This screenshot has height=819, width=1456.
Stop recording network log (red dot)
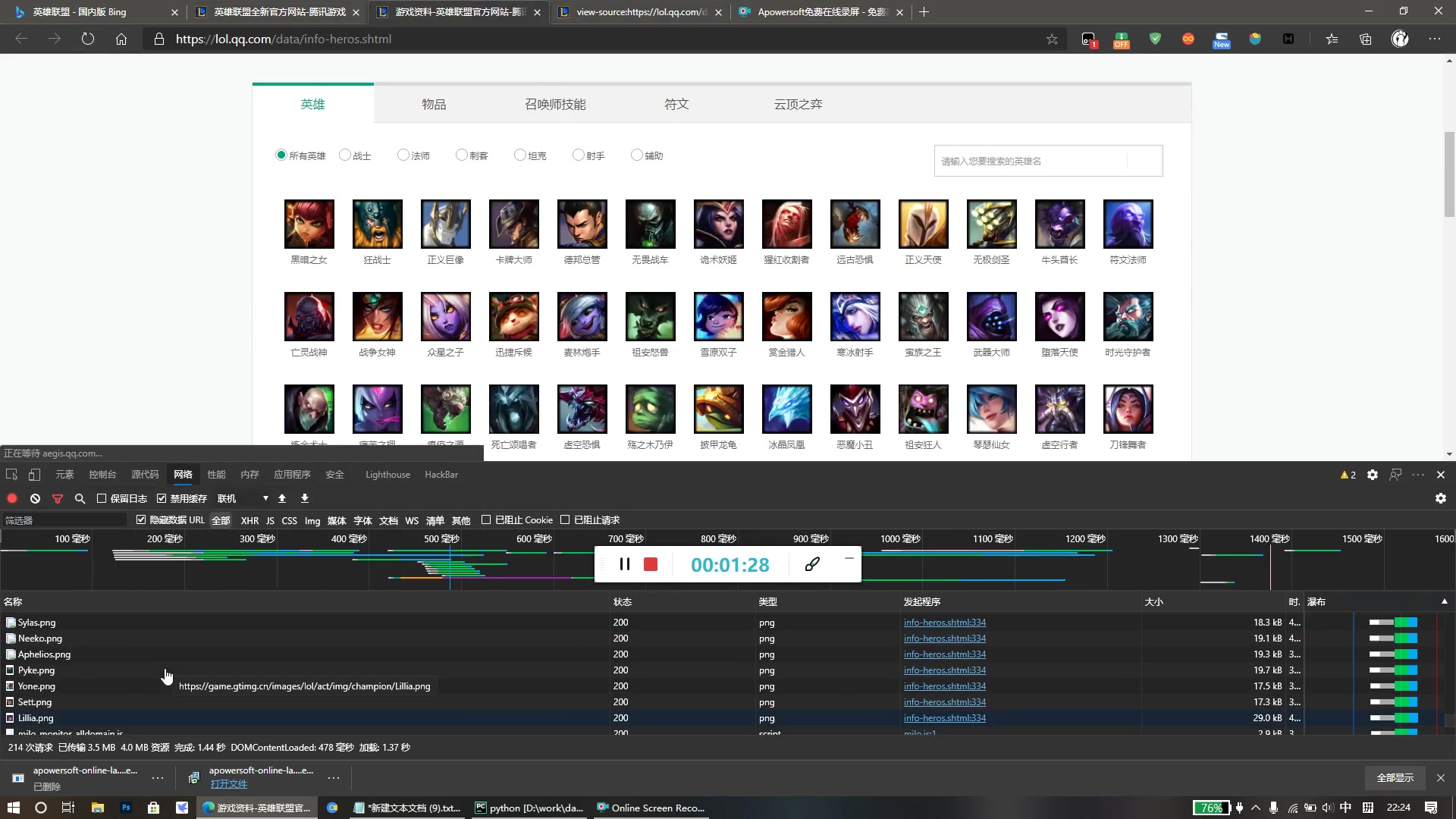click(x=12, y=498)
